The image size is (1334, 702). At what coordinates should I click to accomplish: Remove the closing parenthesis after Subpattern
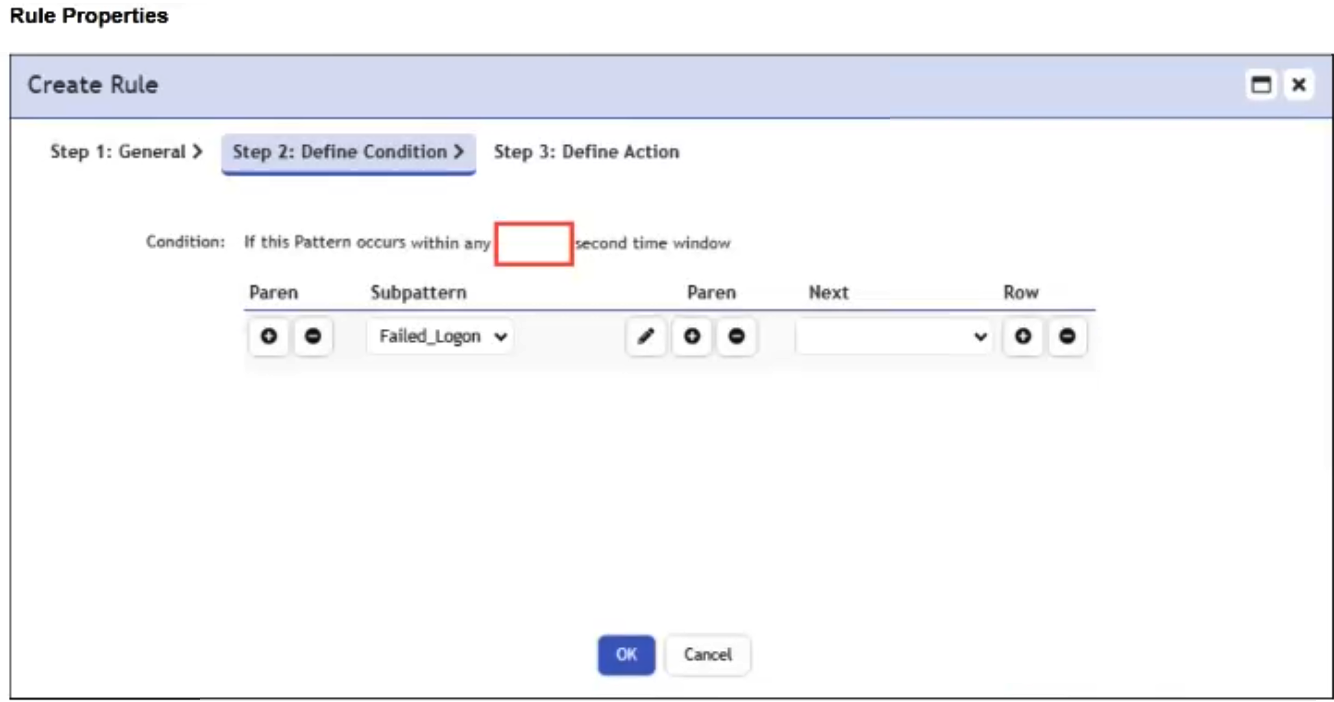pos(736,337)
